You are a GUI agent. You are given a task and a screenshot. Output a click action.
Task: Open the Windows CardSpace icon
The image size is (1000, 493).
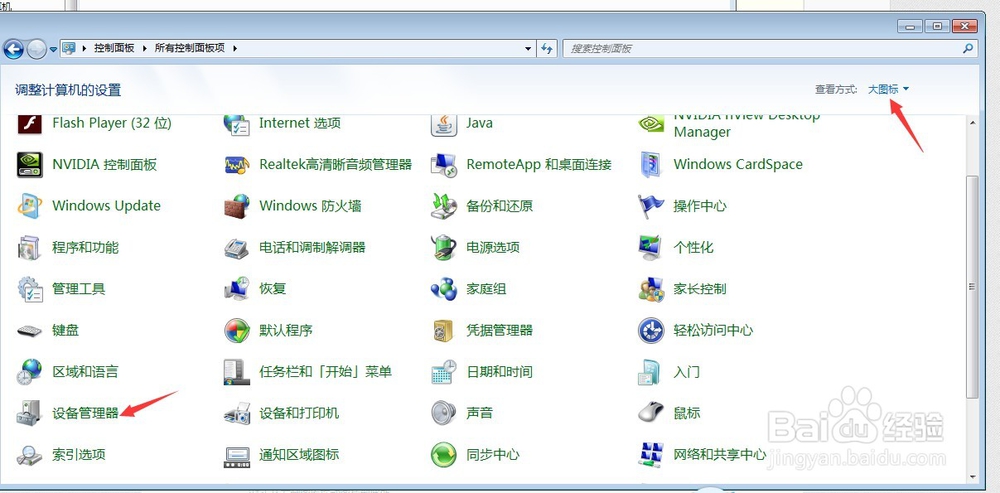click(651, 165)
